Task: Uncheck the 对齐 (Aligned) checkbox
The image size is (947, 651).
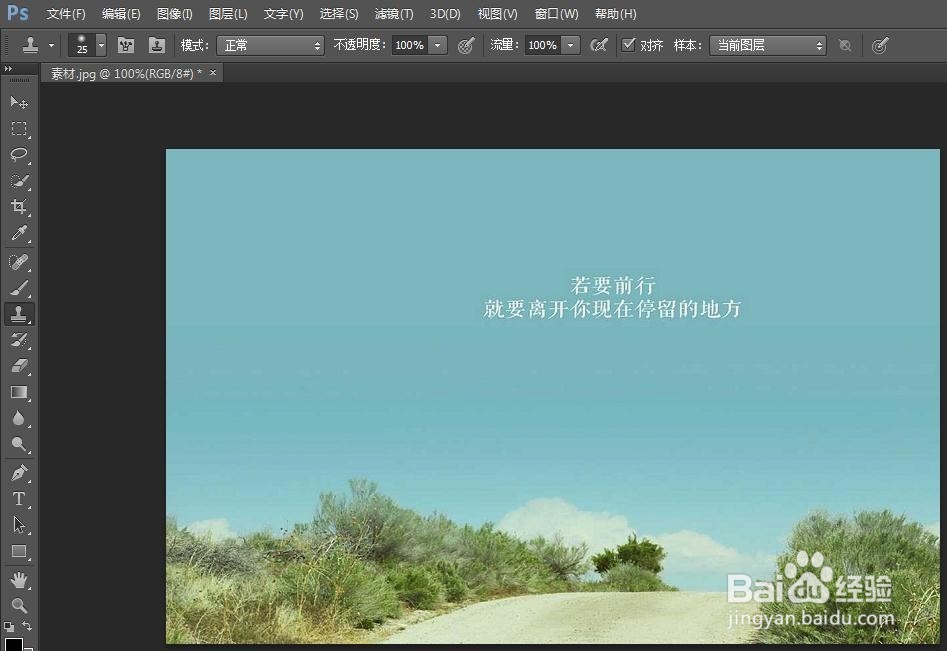Action: pos(630,44)
